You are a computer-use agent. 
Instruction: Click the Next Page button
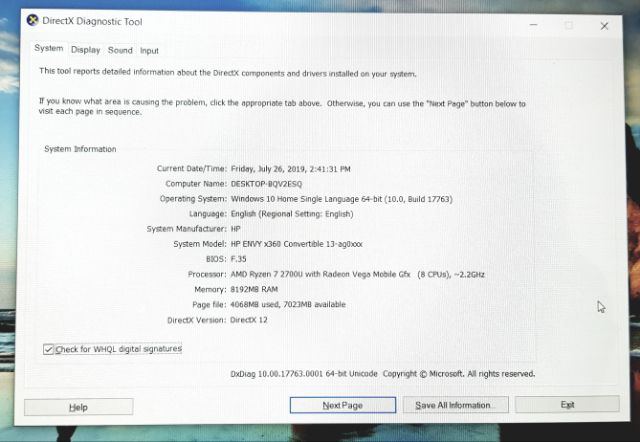[342, 405]
